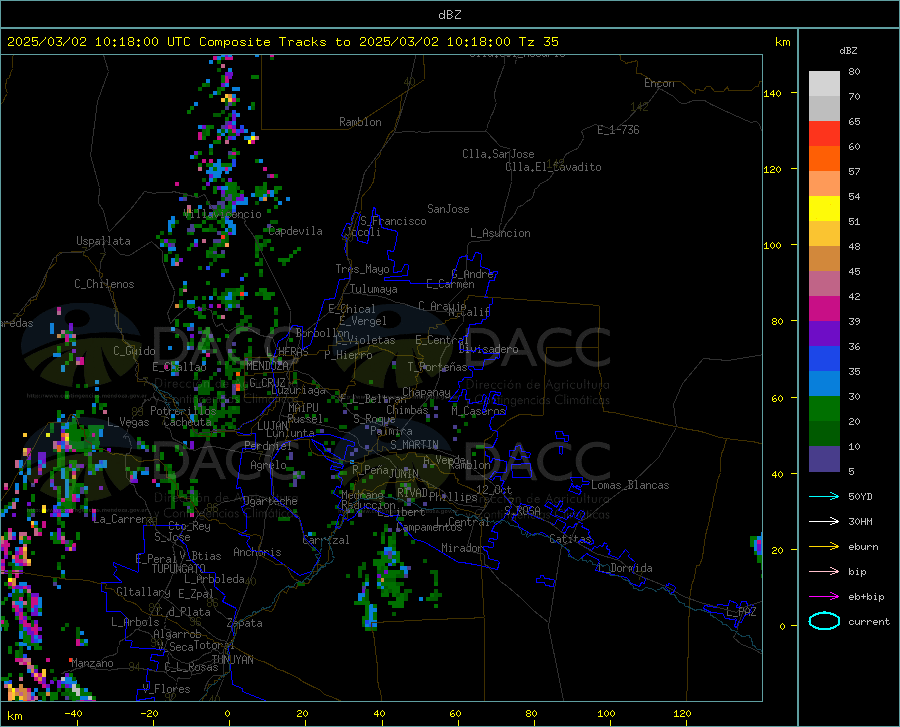
Task: Click the yellow 54 dBZ legend swatch
Action: pyautogui.click(x=824, y=209)
